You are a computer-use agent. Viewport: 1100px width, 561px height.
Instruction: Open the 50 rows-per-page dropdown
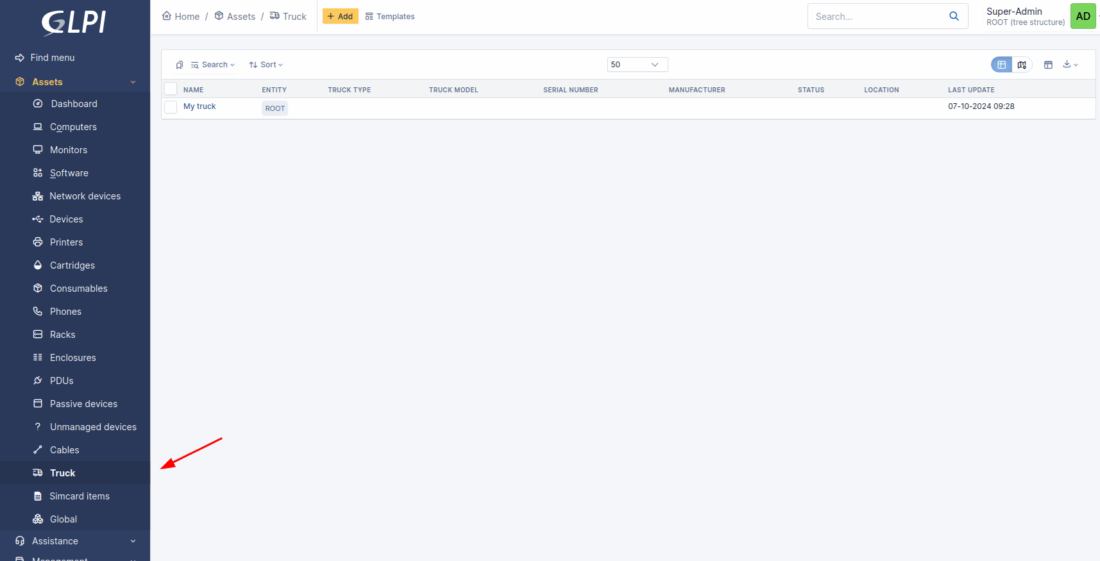point(638,65)
